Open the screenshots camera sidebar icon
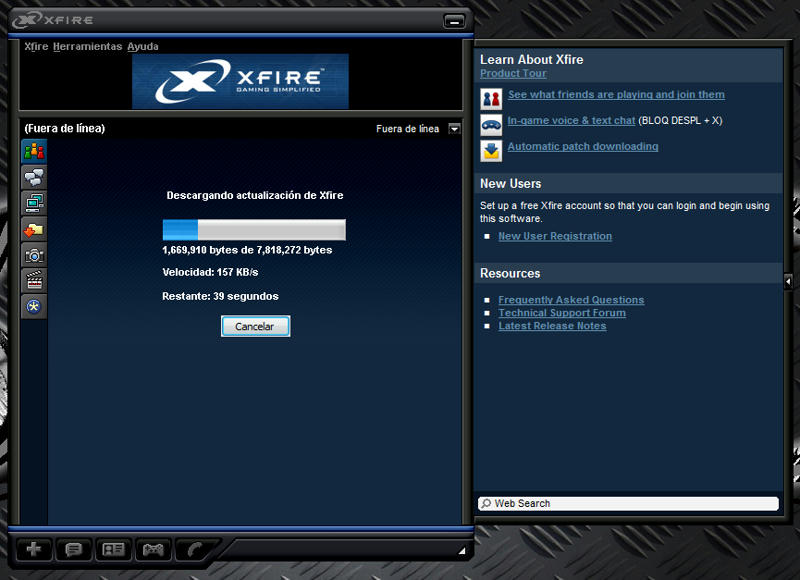 coord(34,255)
